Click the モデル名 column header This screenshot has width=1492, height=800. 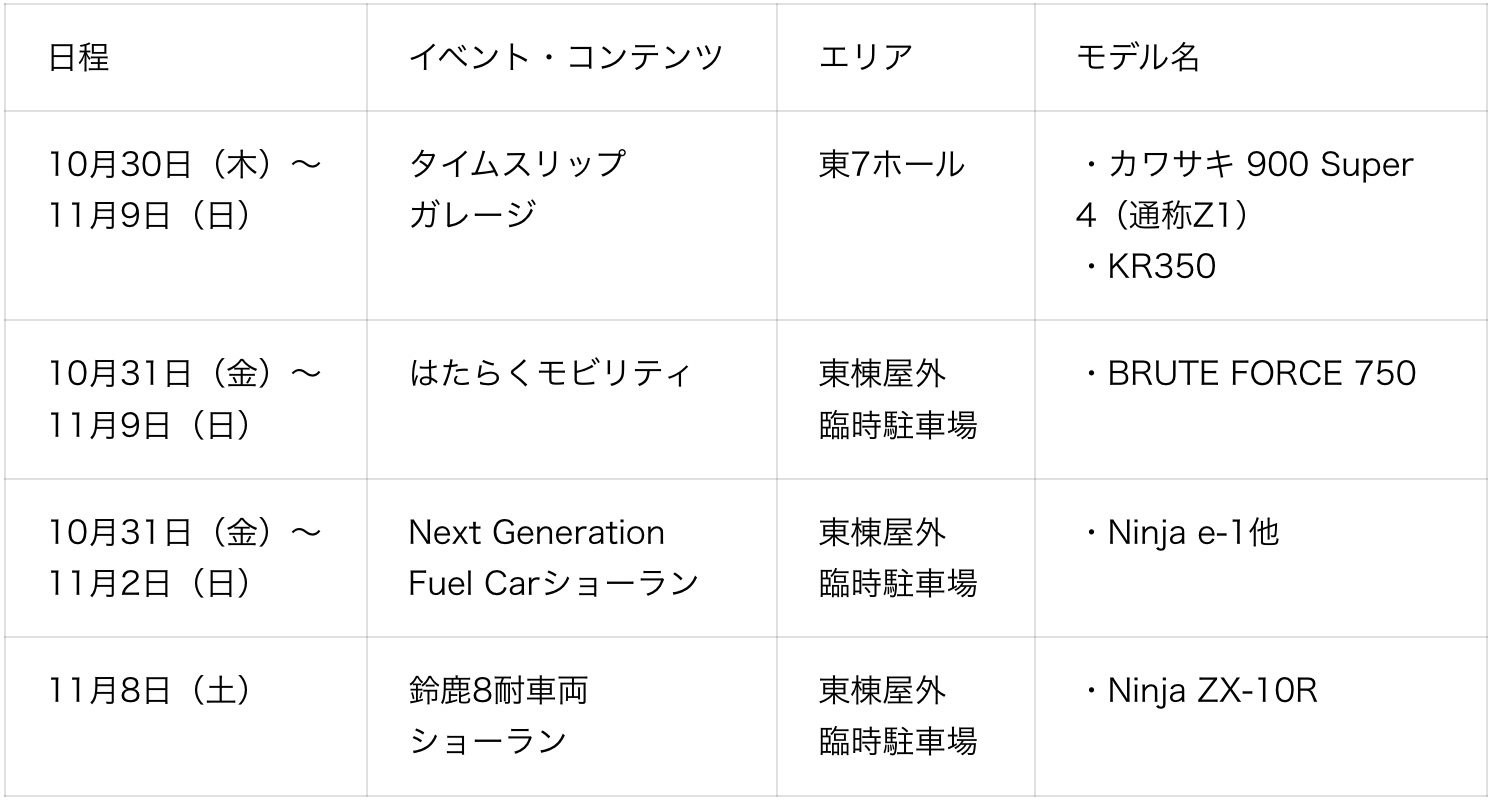(x=1137, y=58)
